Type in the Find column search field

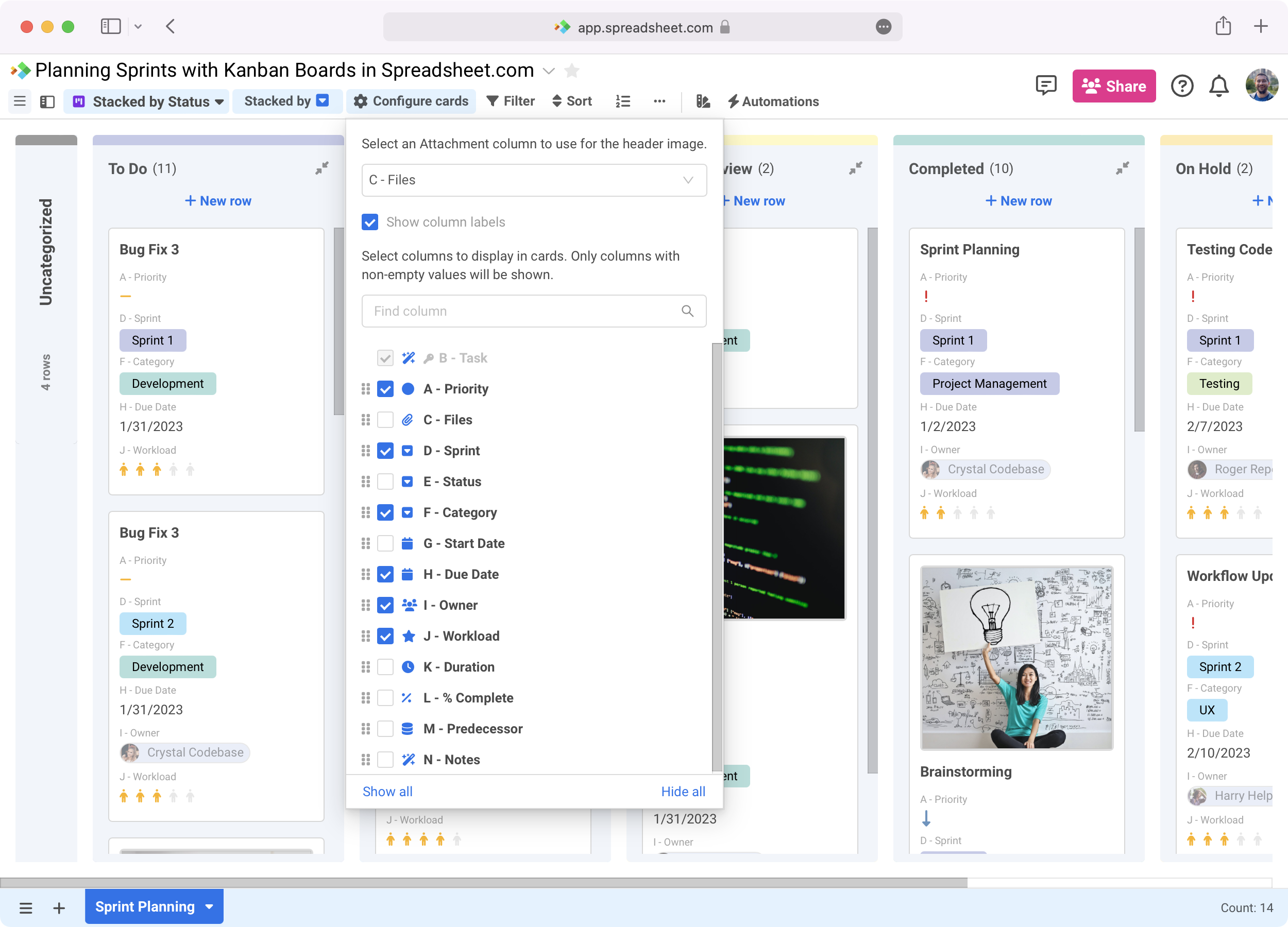[x=522, y=311]
